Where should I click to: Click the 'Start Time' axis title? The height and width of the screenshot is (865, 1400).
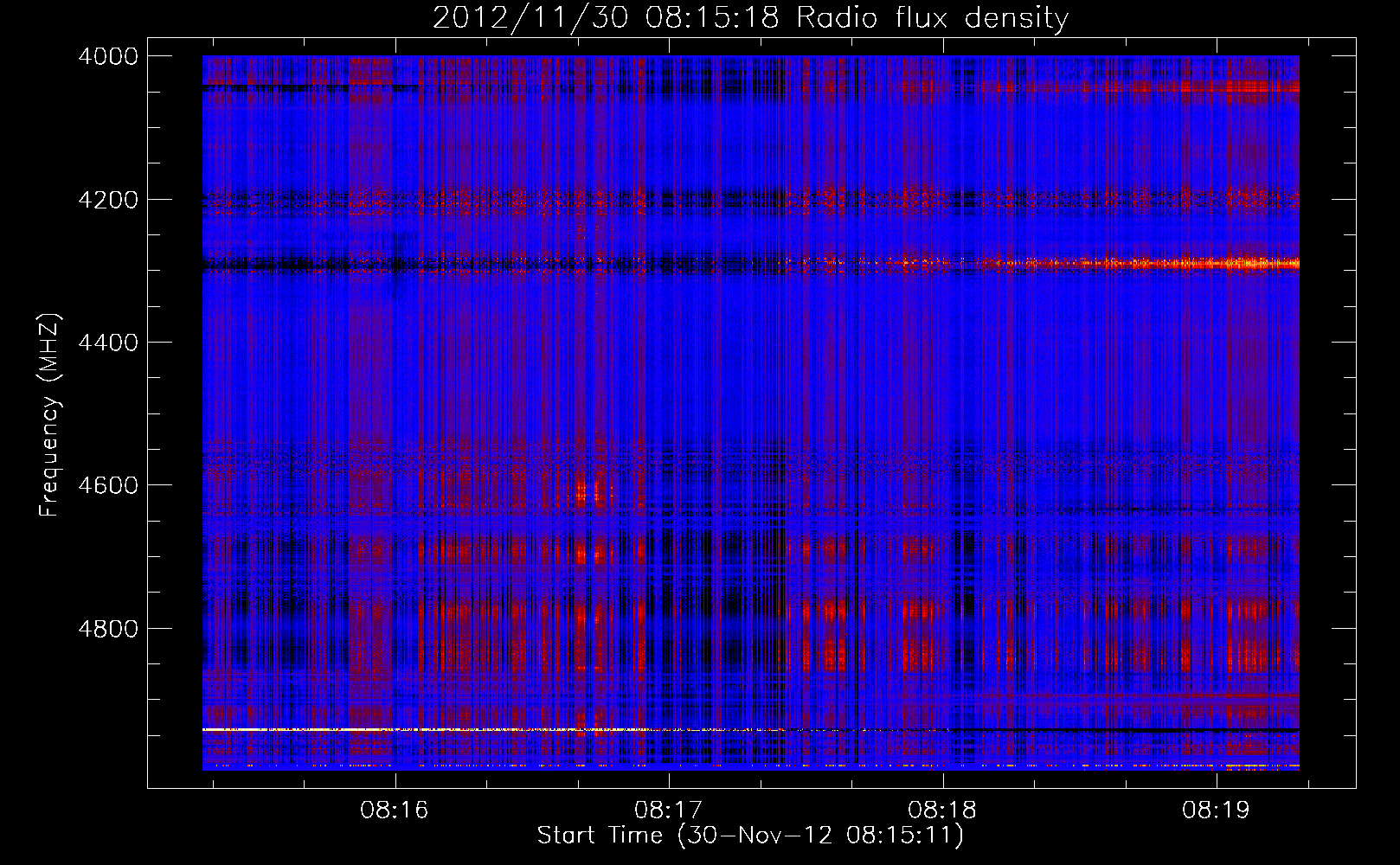click(750, 836)
